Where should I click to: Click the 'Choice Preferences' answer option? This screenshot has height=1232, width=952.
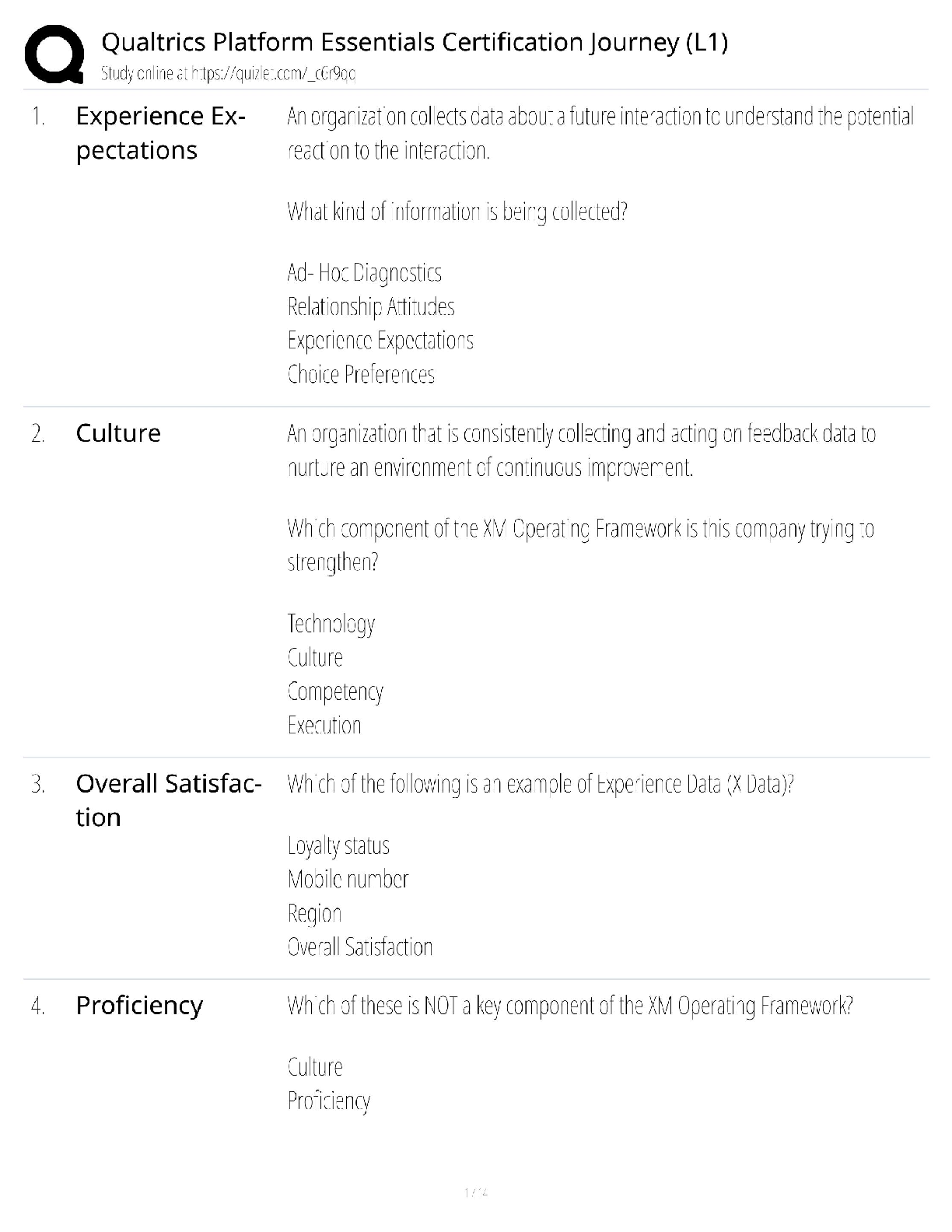(361, 375)
